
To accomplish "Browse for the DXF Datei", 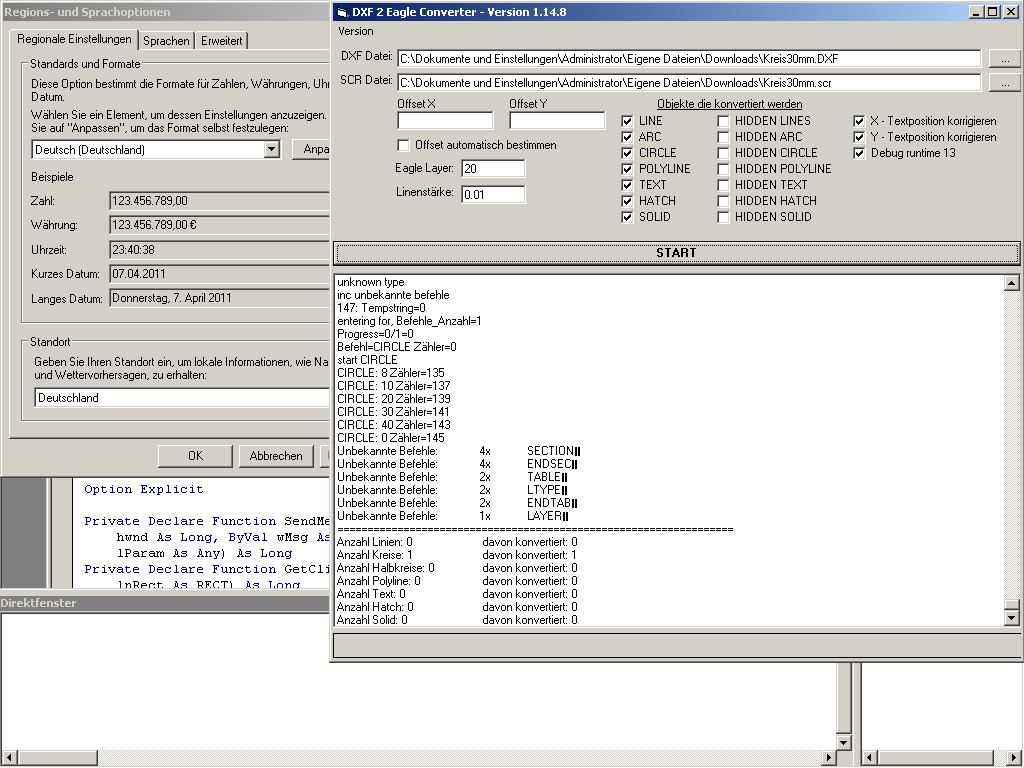I will [x=1005, y=59].
